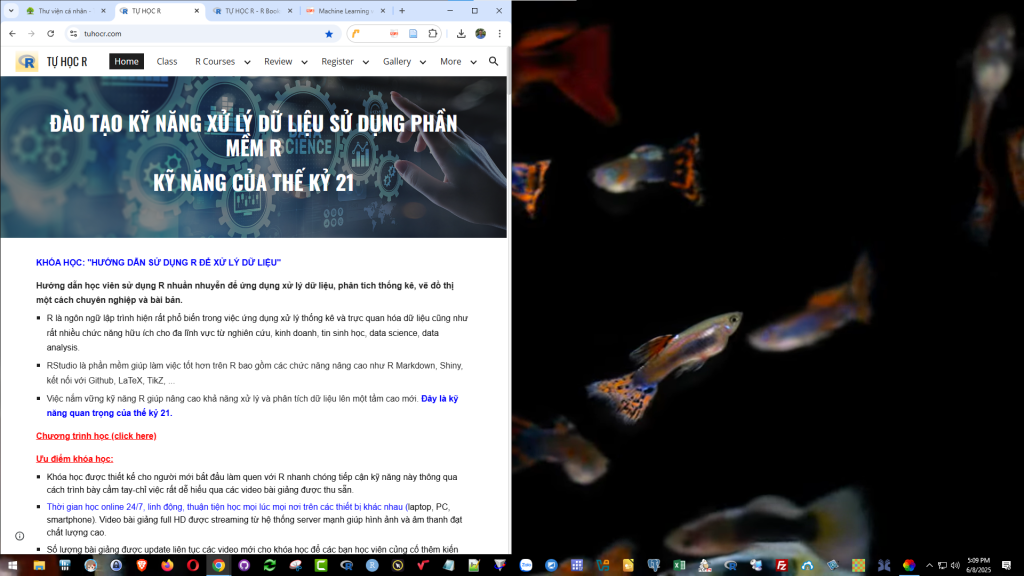
Task: Open the PostgreSQL elephant taskbar icon
Action: [x=654, y=566]
